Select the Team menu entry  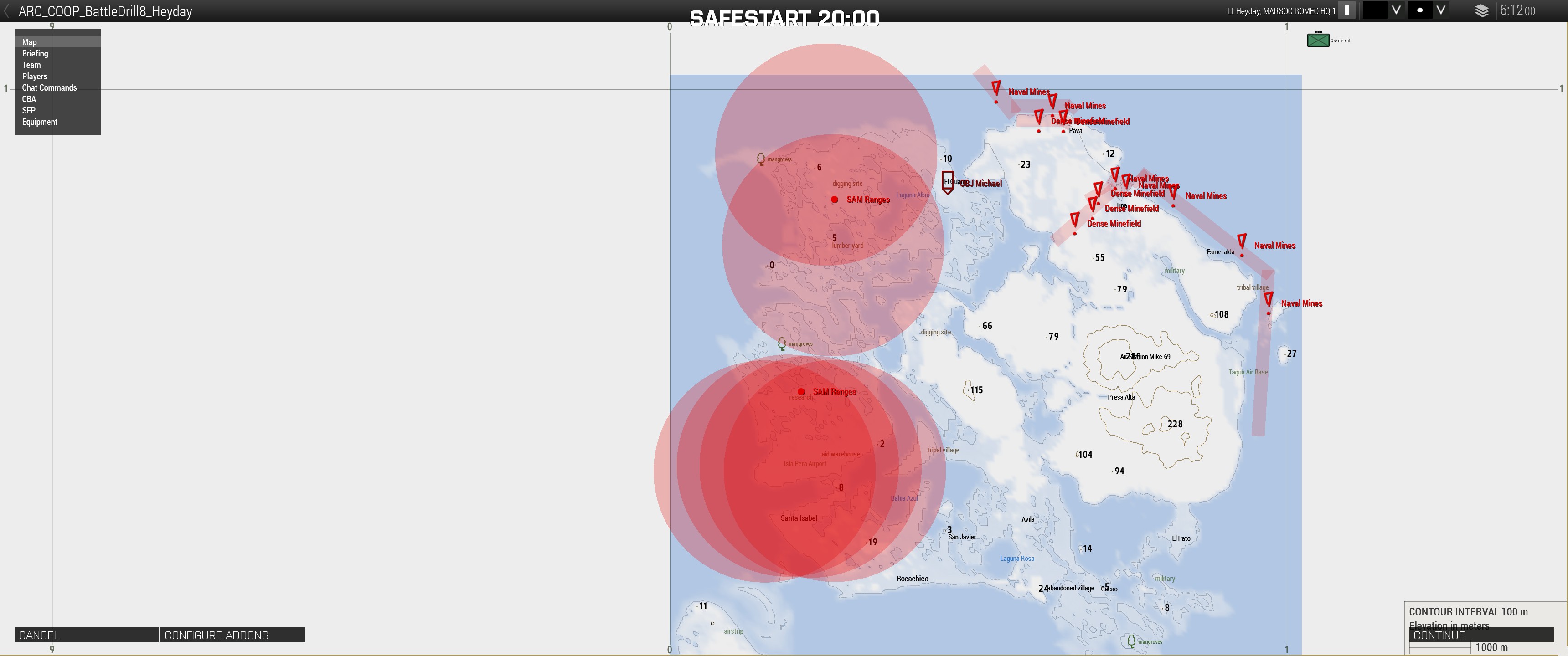31,65
